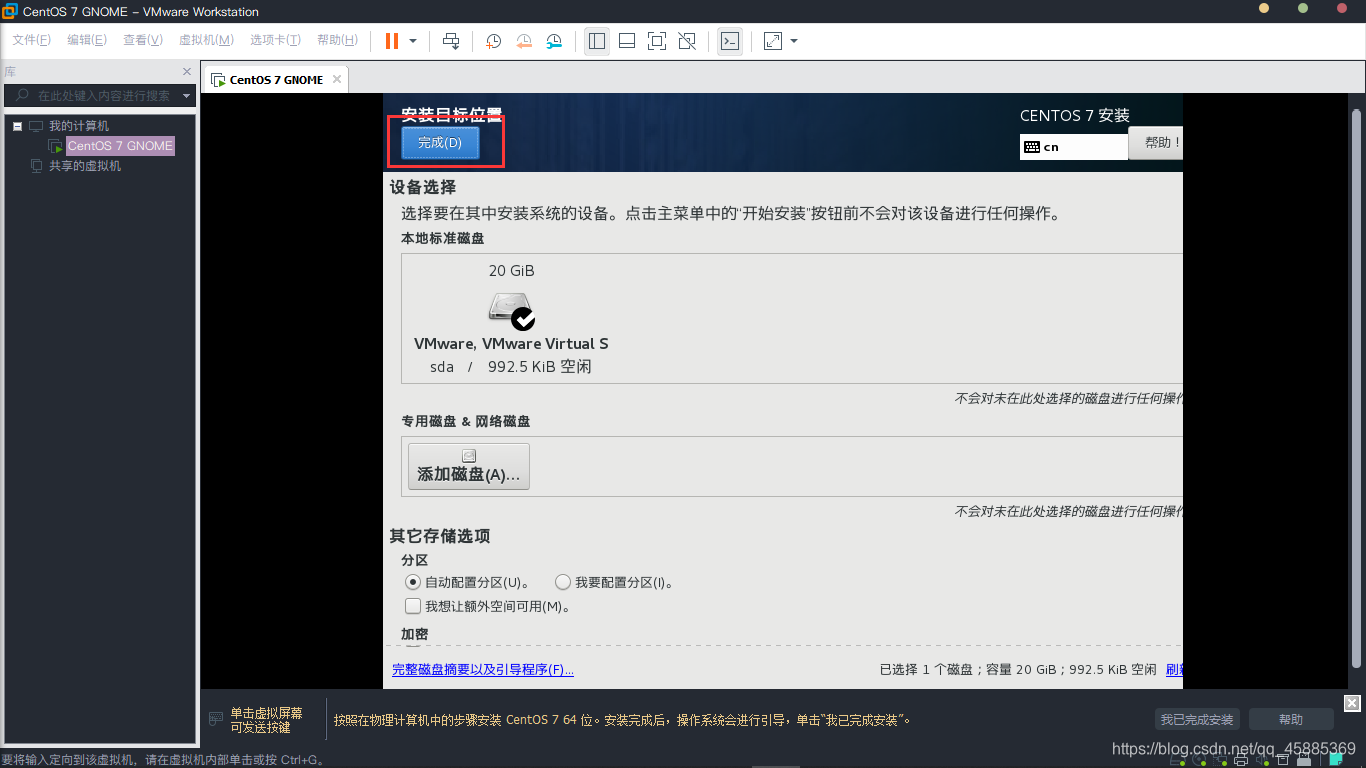
Task: Close the library panel
Action: click(186, 72)
